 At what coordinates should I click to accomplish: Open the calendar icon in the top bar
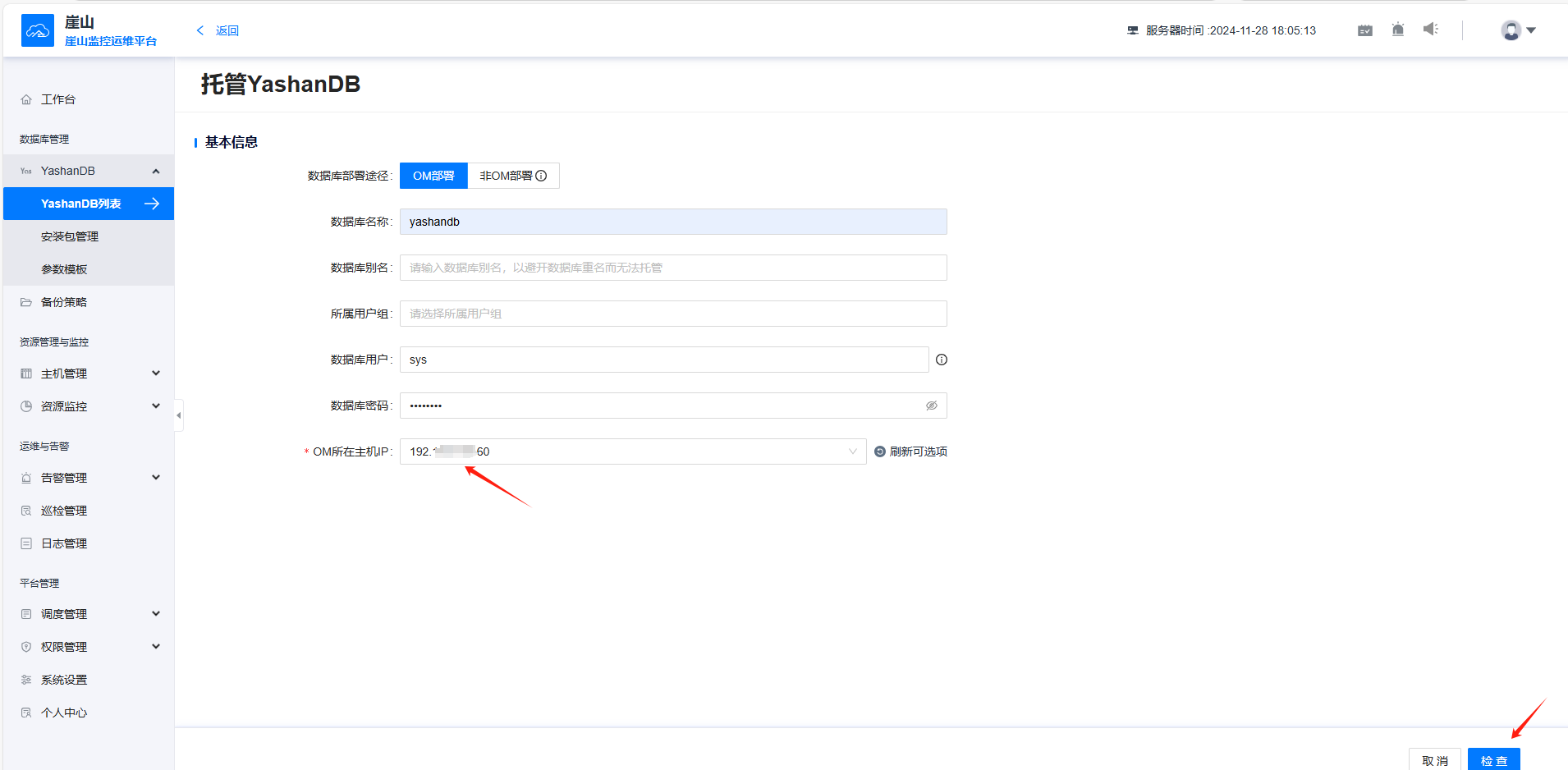1365,30
